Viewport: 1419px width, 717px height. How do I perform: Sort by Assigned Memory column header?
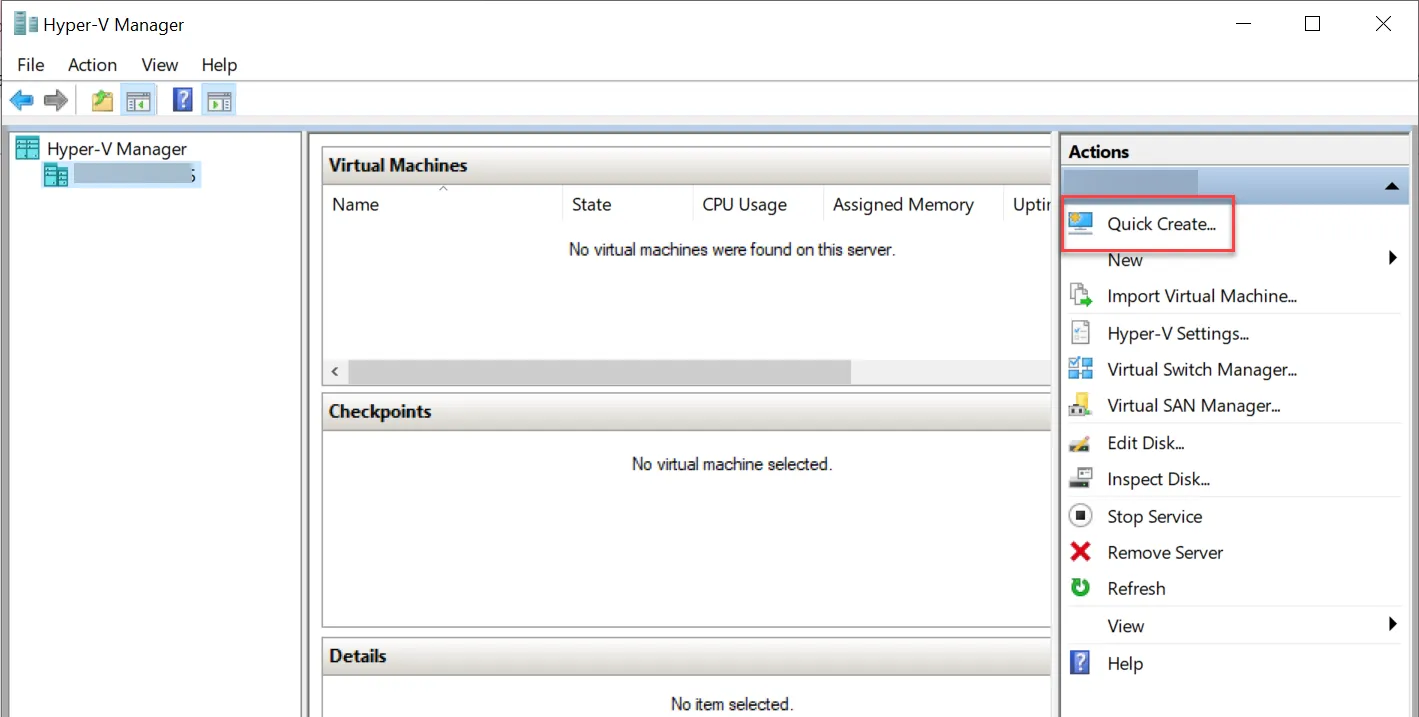913,204
